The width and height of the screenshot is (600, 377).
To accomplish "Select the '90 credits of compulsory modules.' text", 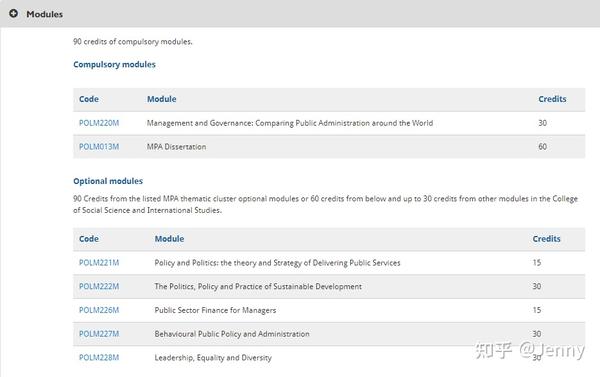I will (132, 41).
